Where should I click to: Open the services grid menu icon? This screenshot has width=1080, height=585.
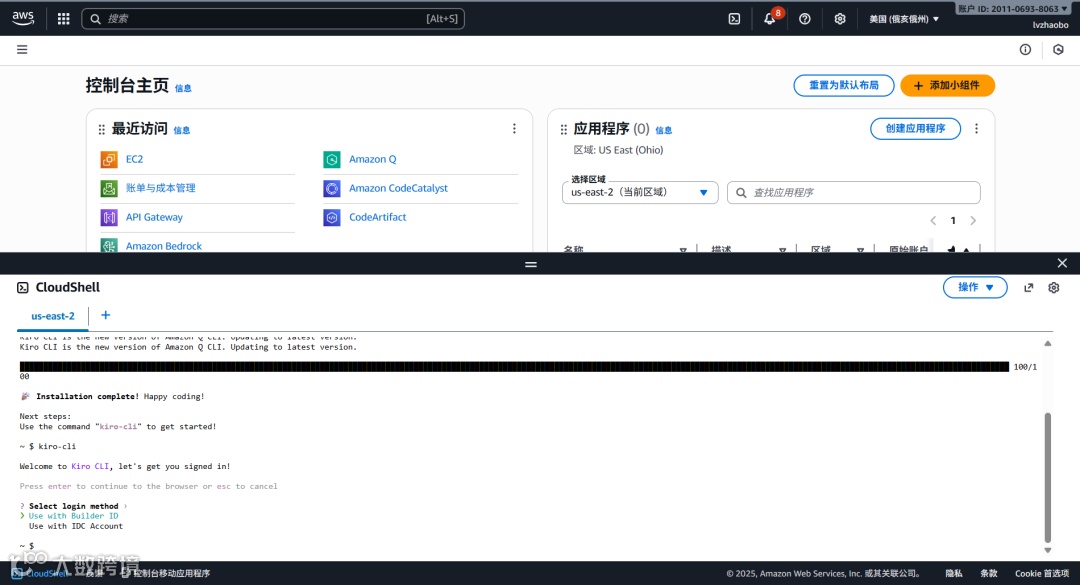pyautogui.click(x=63, y=19)
